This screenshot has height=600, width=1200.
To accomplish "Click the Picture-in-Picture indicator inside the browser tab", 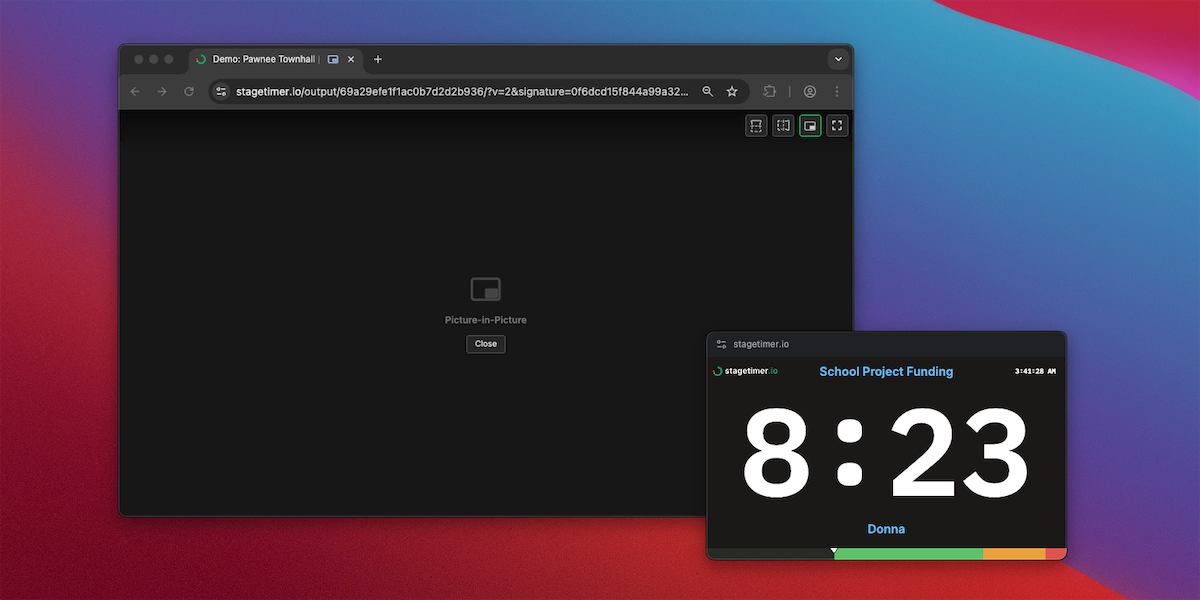I will 331,59.
